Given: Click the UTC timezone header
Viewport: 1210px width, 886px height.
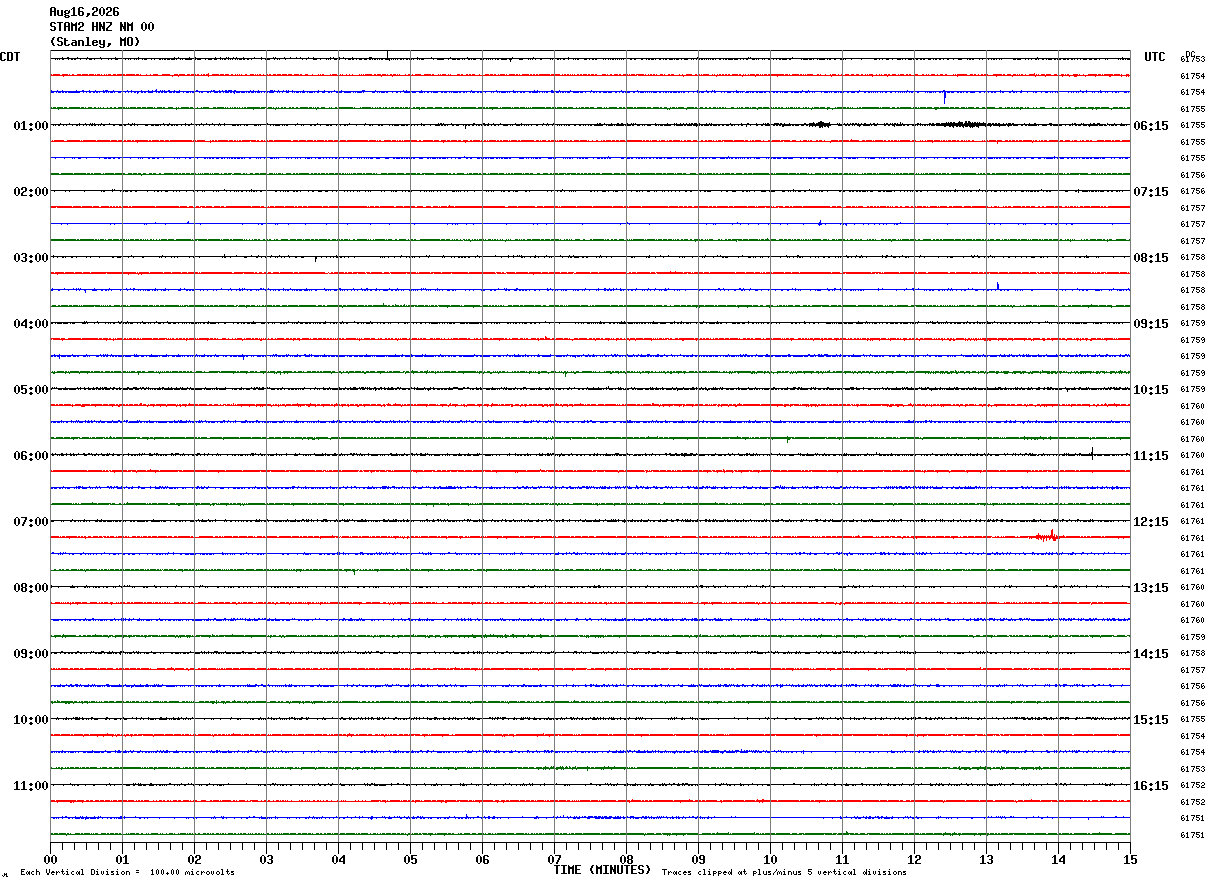Looking at the screenshot, I should click(1155, 57).
